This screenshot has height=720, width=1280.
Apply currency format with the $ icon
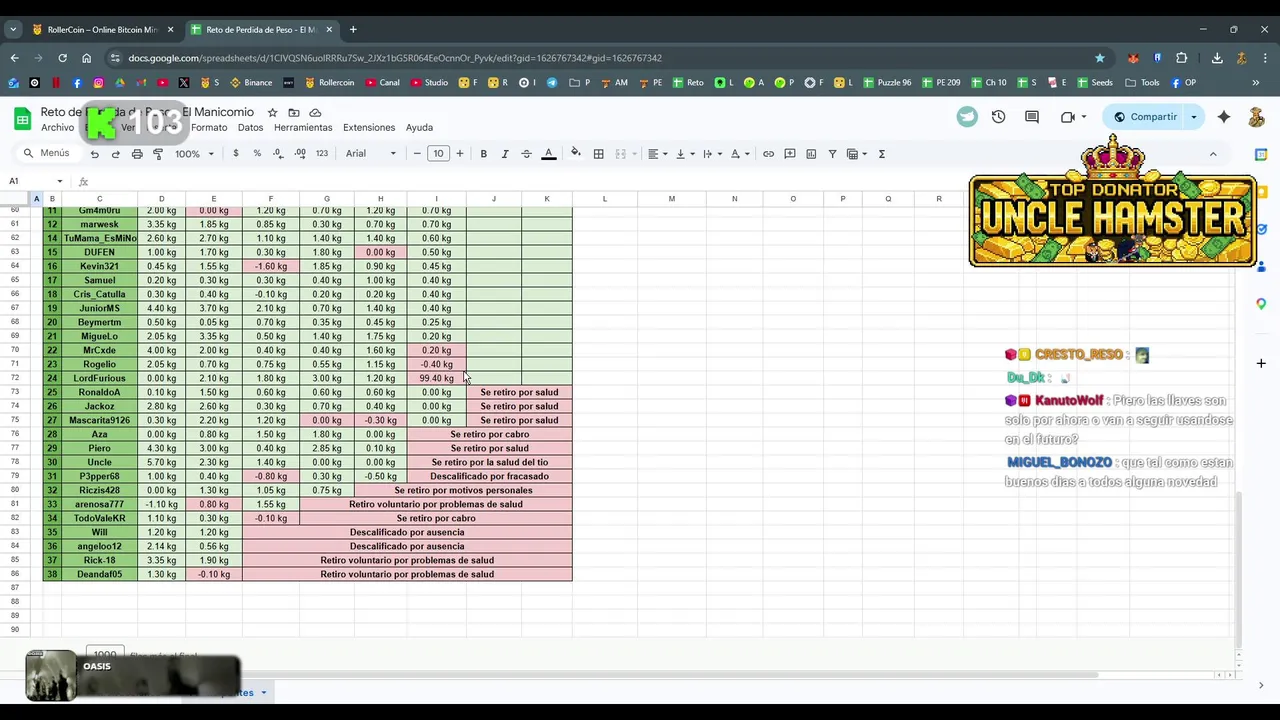236,154
